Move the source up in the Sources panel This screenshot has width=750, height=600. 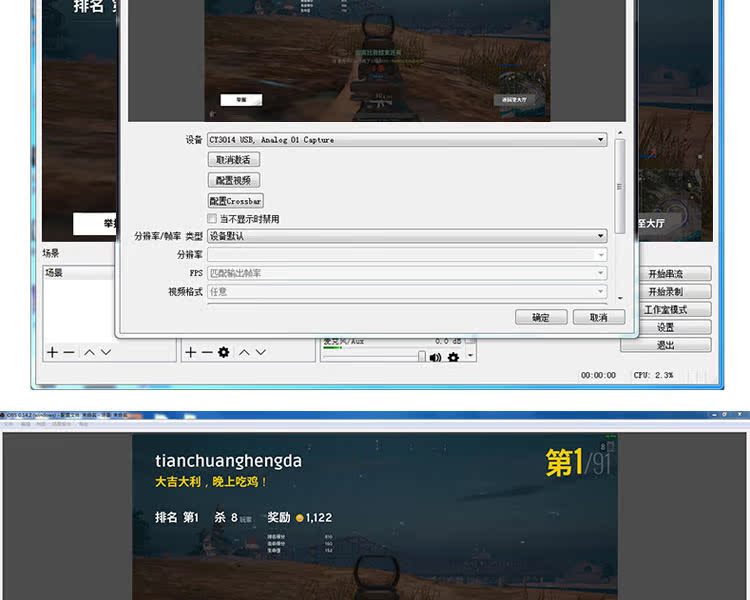pos(244,353)
